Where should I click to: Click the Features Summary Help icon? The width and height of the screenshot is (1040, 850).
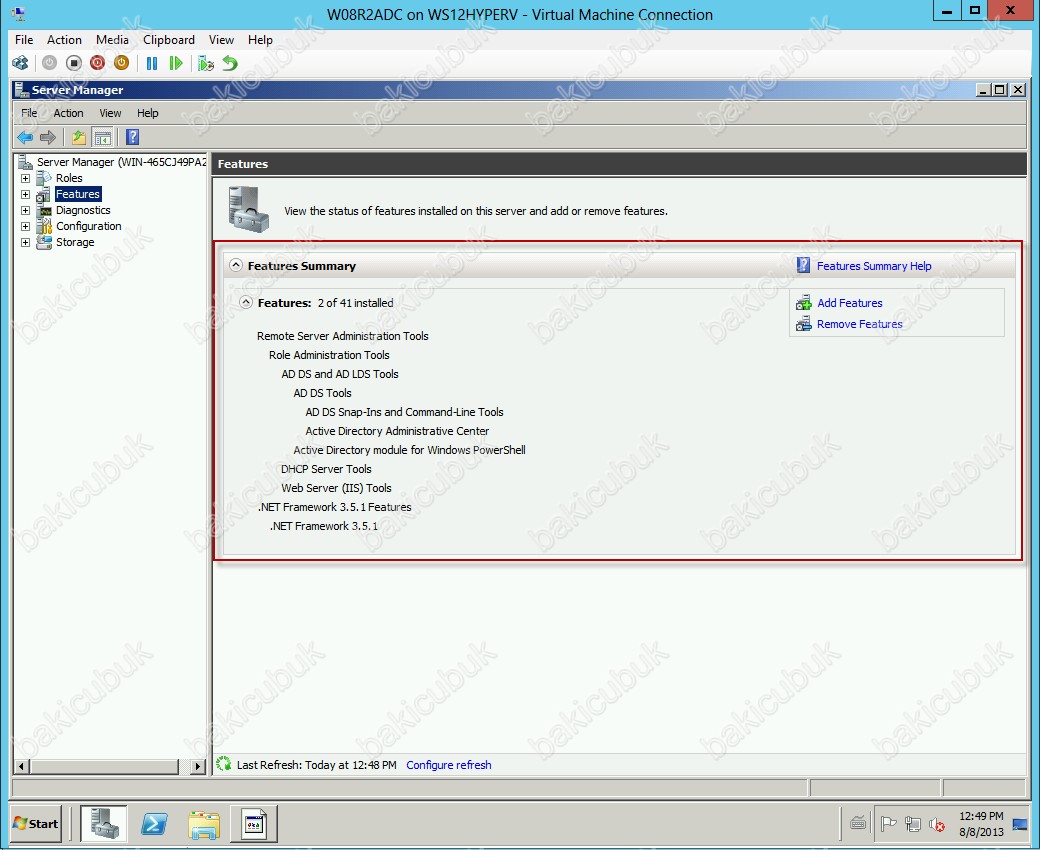click(803, 265)
